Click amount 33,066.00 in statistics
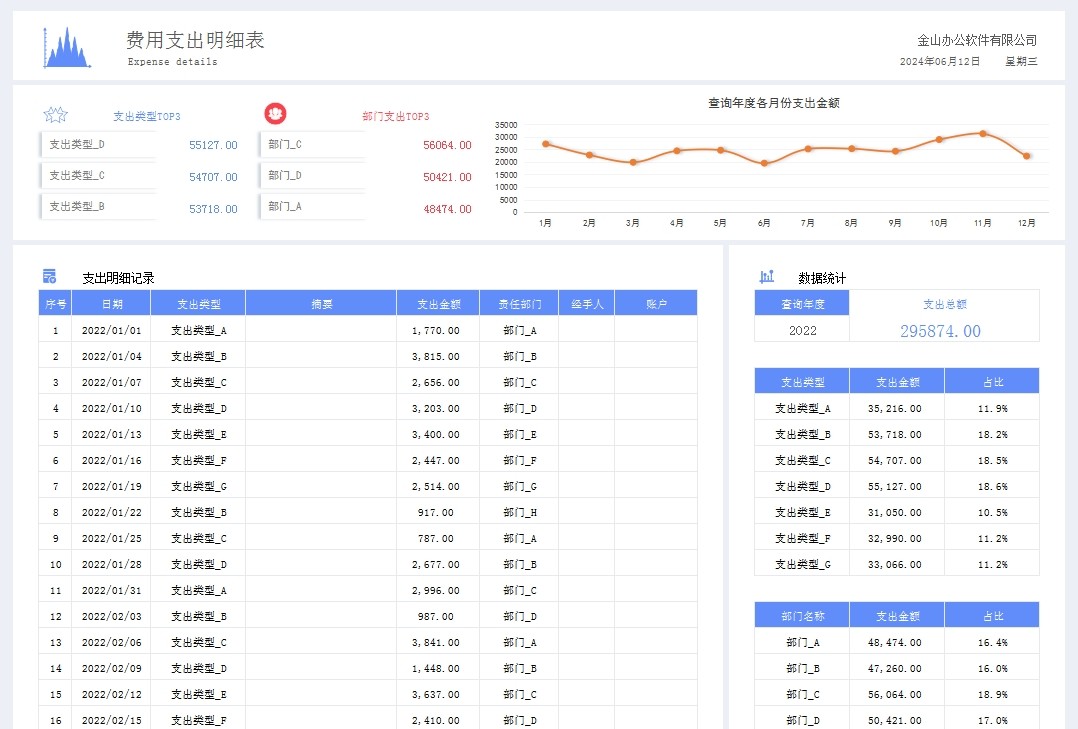 895,565
